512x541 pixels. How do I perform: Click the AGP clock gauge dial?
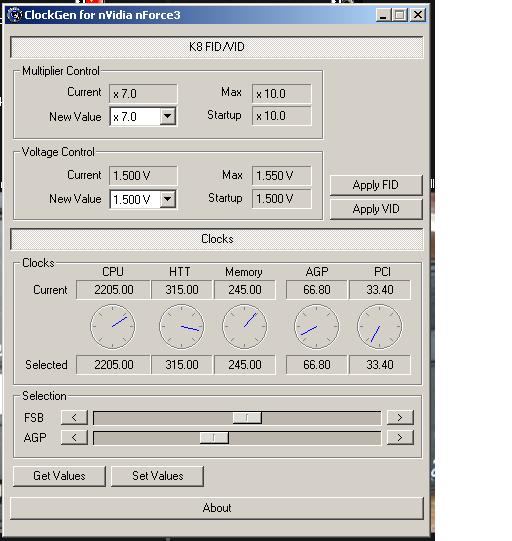pyautogui.click(x=316, y=326)
